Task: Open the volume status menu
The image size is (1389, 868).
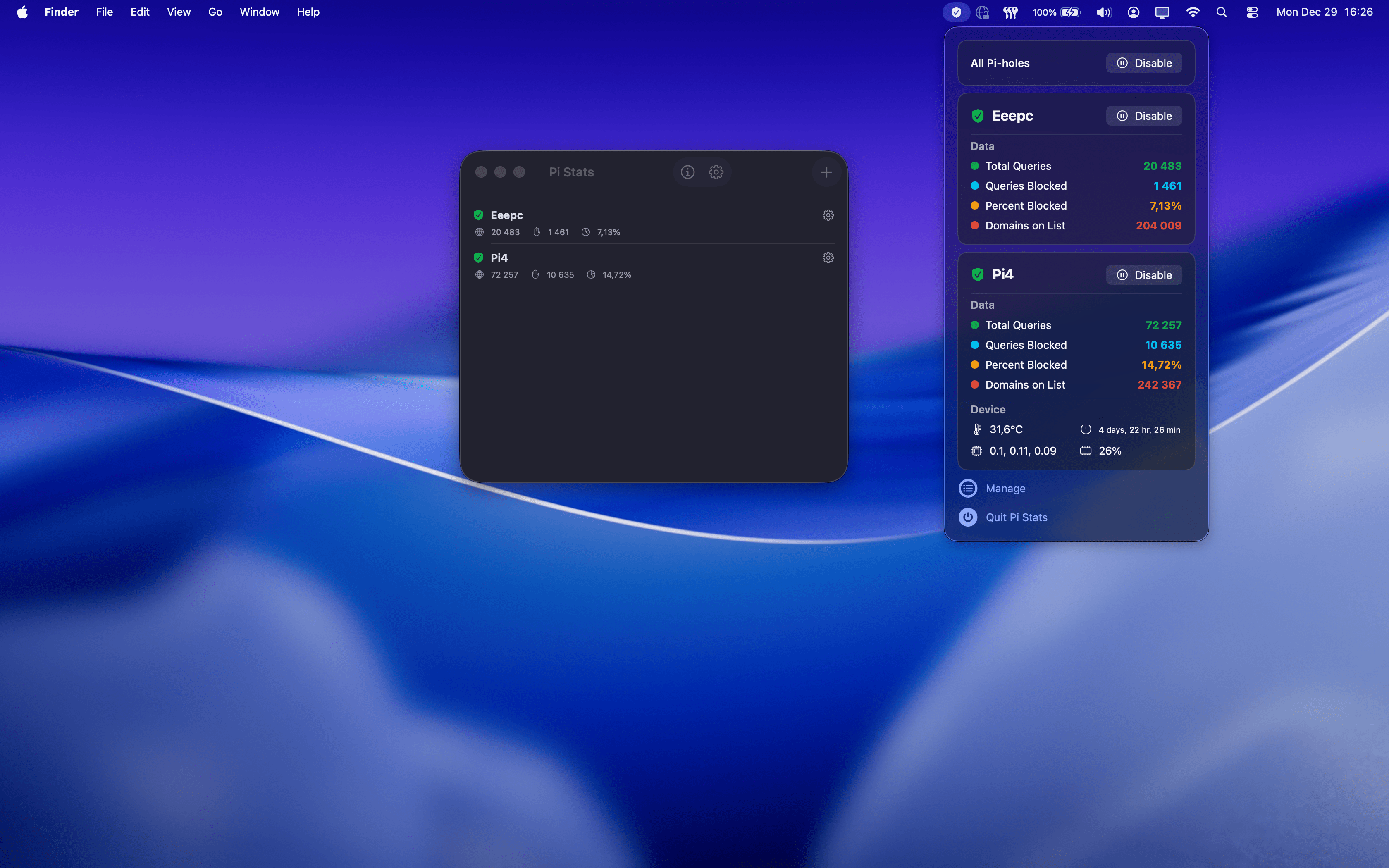Action: 1103,12
